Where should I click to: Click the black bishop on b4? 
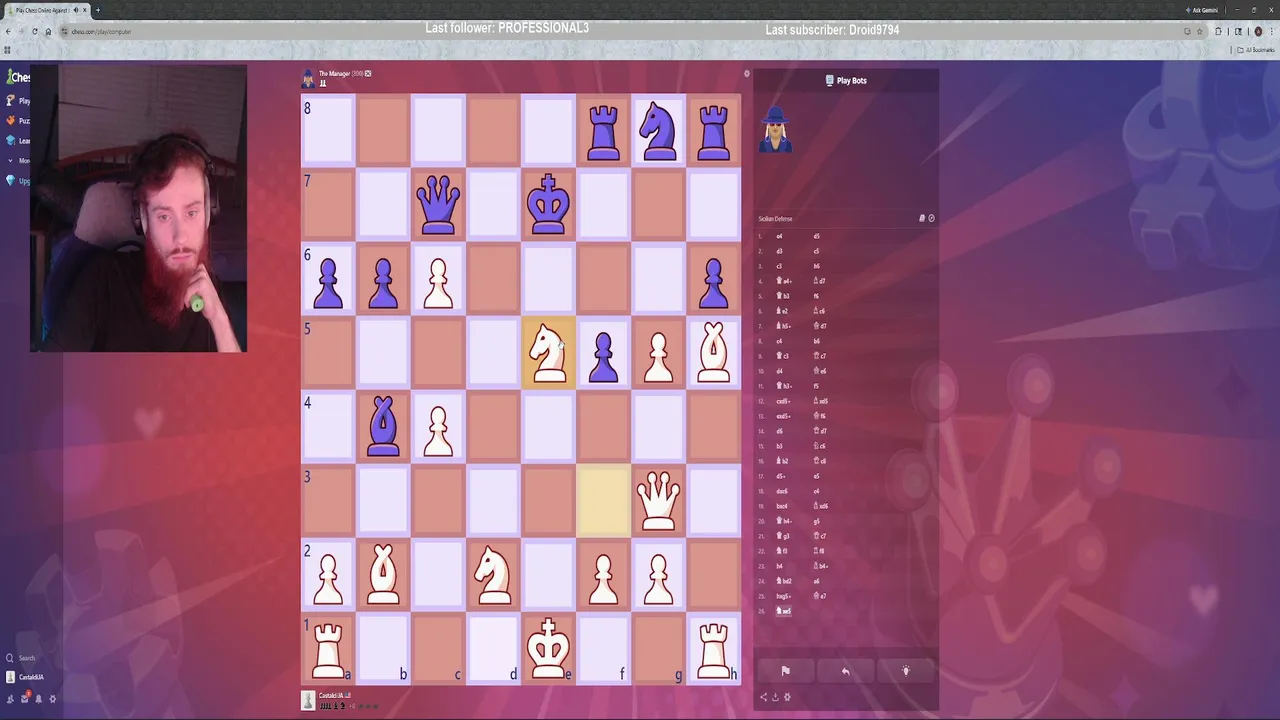click(x=383, y=427)
